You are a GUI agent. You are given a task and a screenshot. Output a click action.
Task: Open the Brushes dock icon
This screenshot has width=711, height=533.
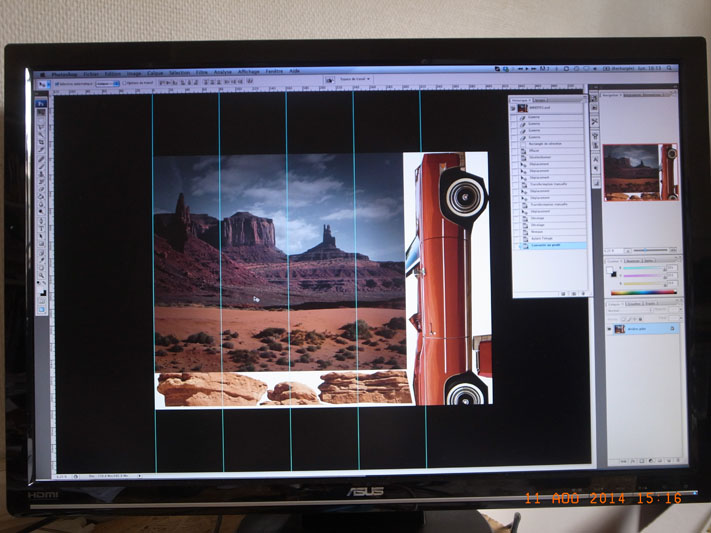tap(594, 136)
